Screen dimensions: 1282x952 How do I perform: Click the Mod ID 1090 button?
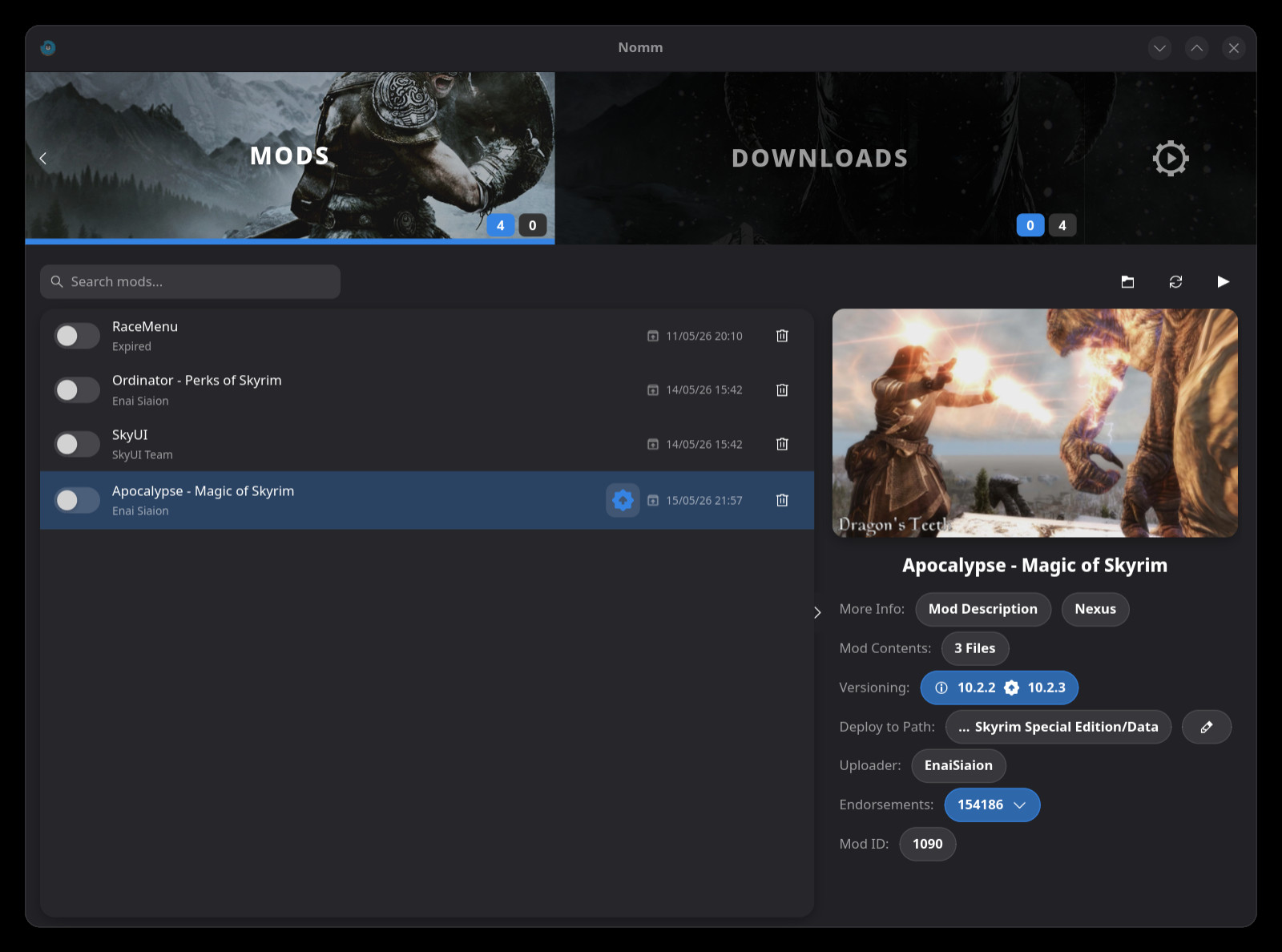928,844
